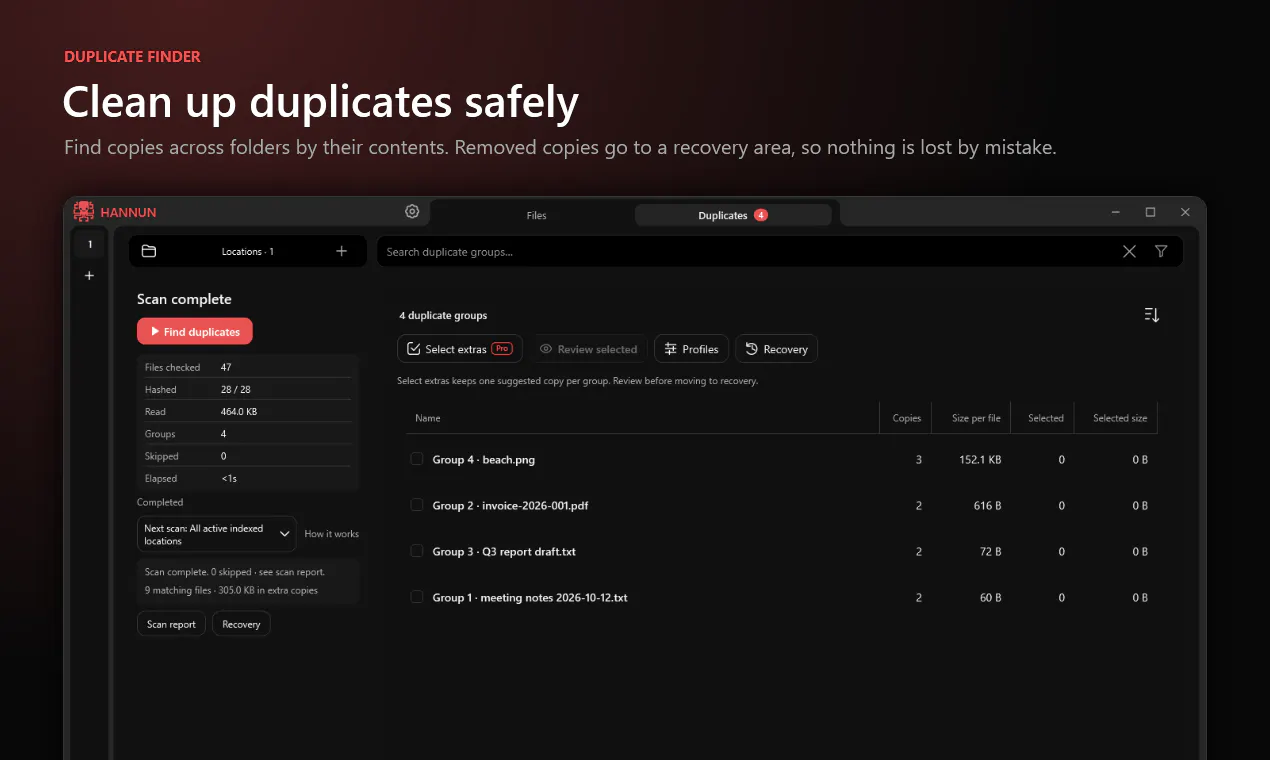Screen dimensions: 1270x760
Task: Click the Select extras button
Action: click(x=460, y=349)
